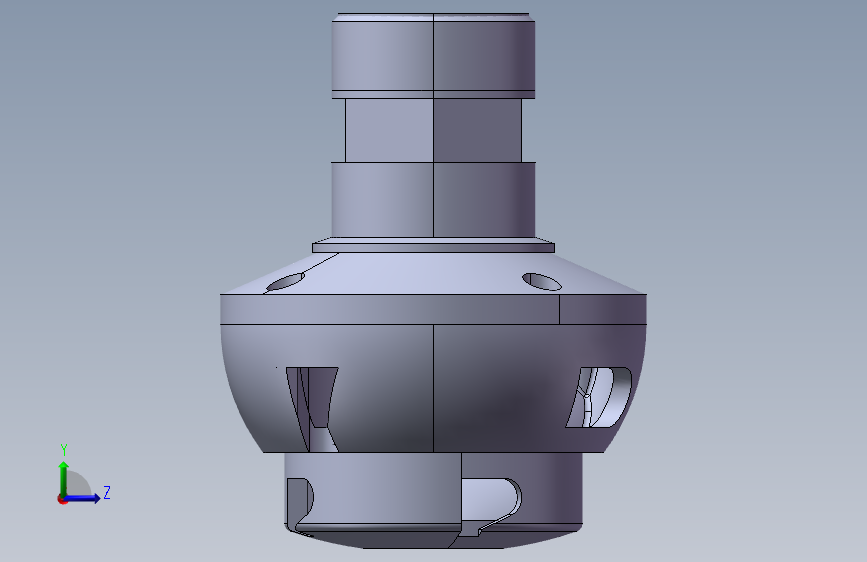This screenshot has height=562, width=867.
Task: Select the top cylindrical cap of the model
Action: pyautogui.click(x=434, y=55)
